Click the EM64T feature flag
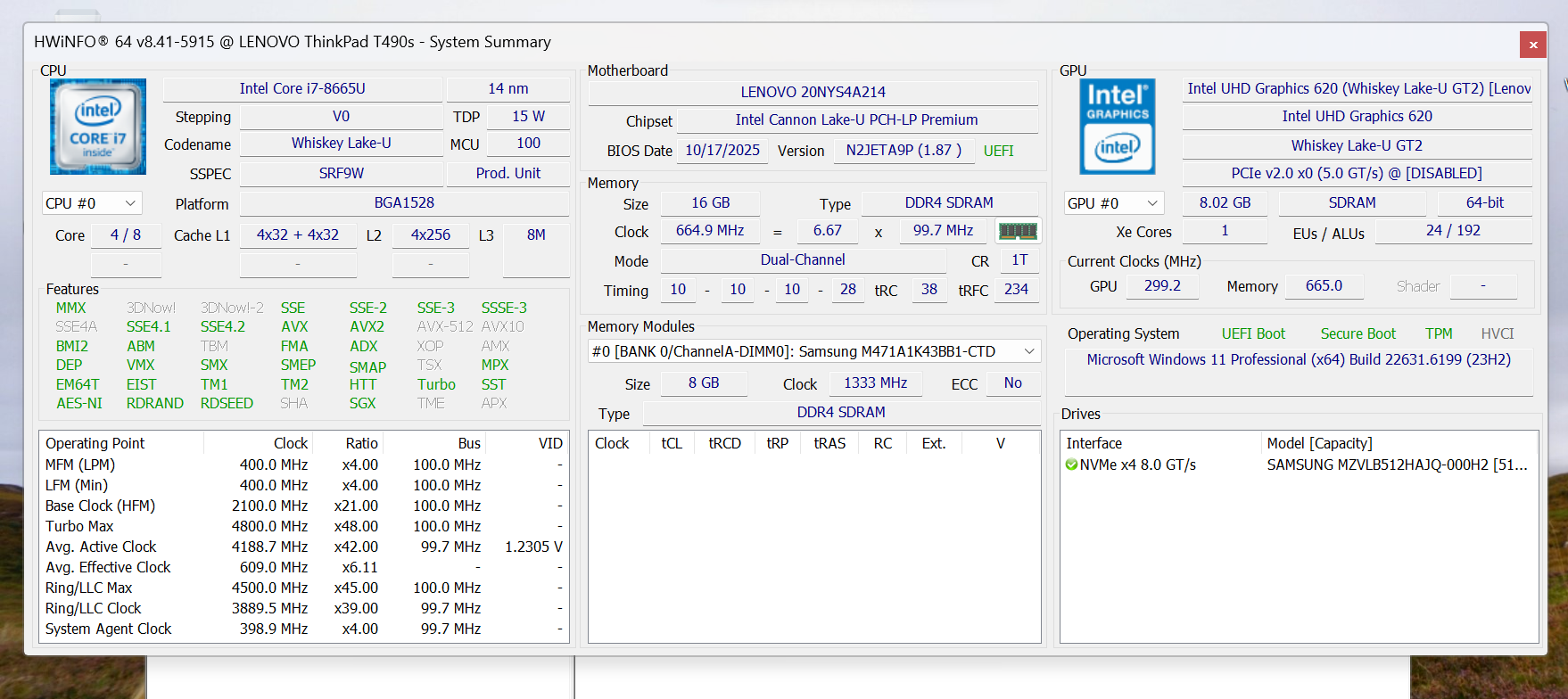 pos(78,384)
